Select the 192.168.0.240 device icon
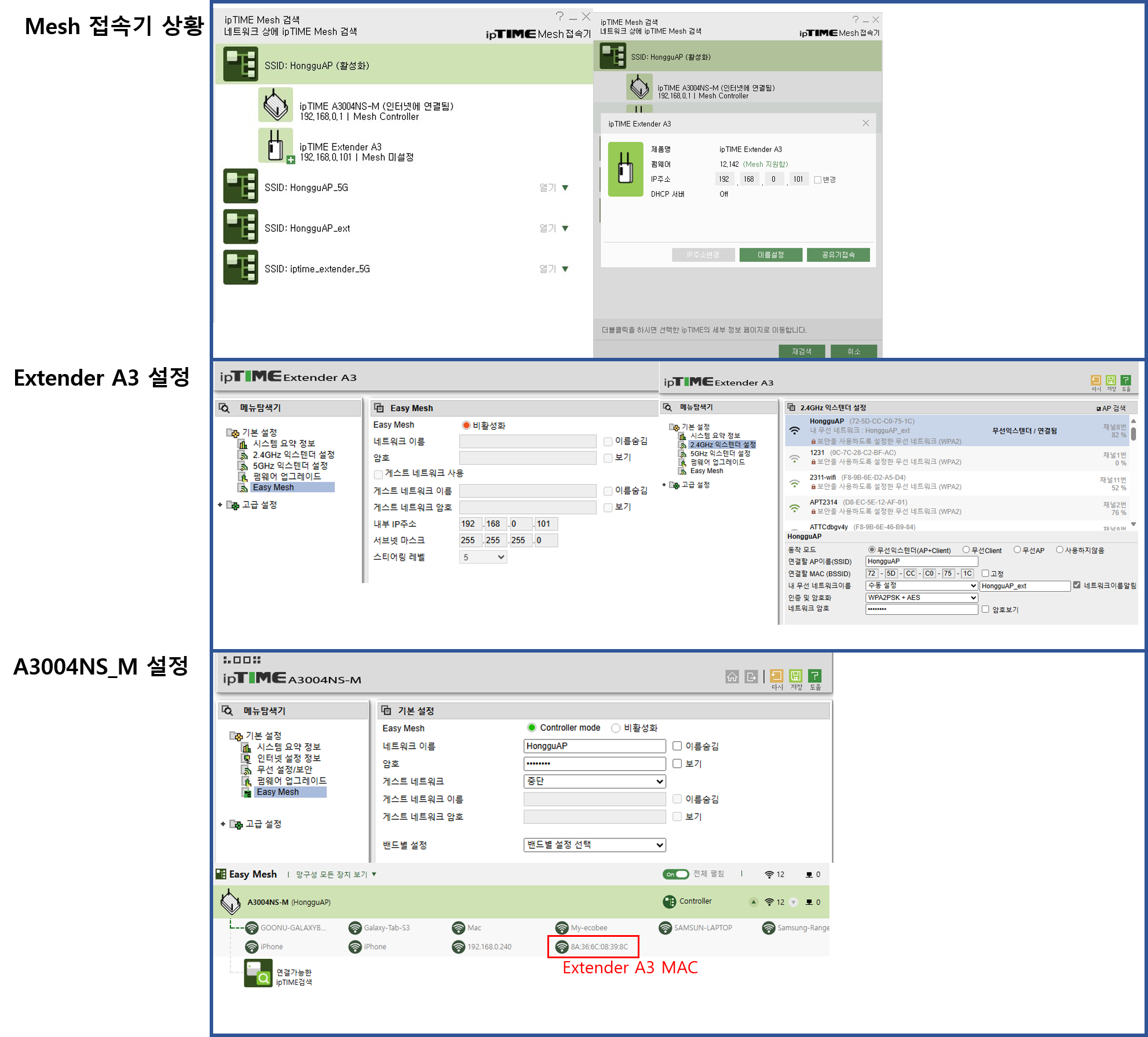This screenshot has width=1148, height=1037. [458, 947]
